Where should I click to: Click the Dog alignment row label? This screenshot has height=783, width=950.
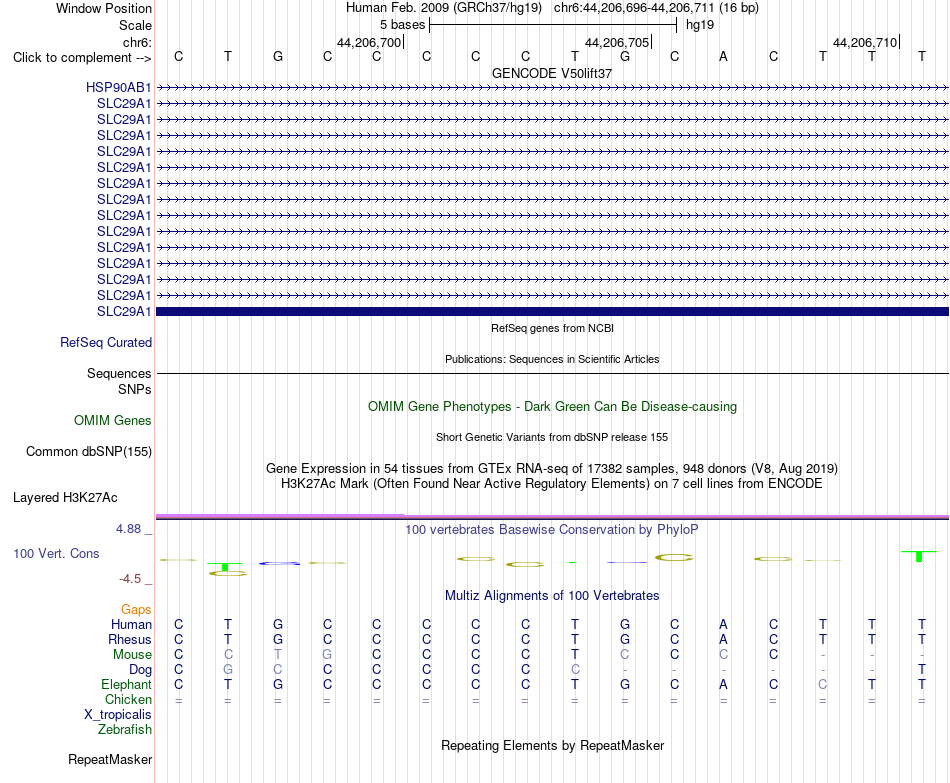140,670
